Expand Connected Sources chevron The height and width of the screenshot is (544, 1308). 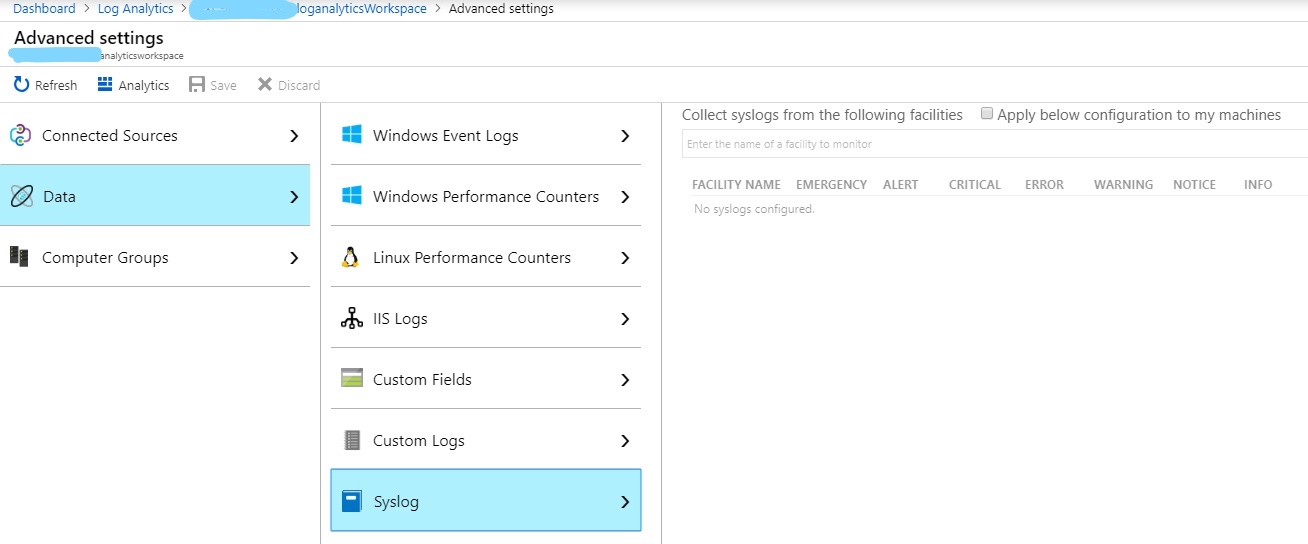(x=294, y=136)
